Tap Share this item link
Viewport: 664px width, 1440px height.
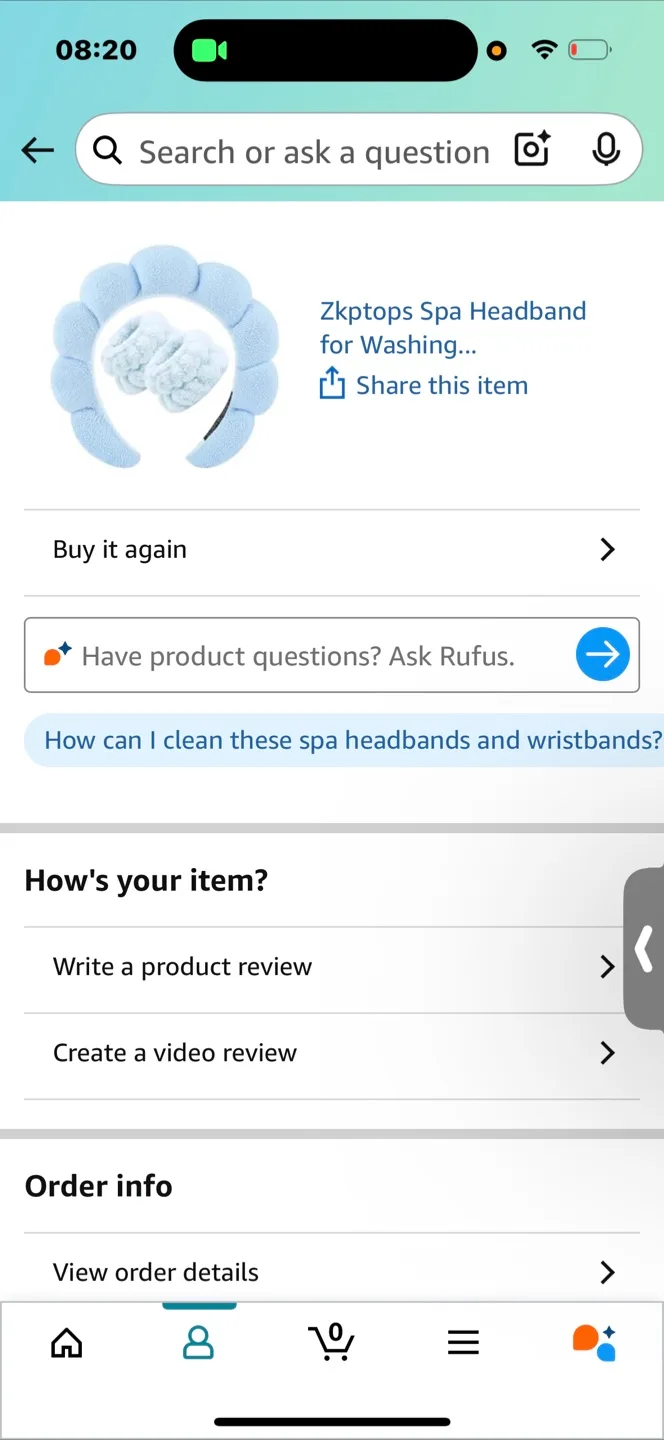click(442, 385)
